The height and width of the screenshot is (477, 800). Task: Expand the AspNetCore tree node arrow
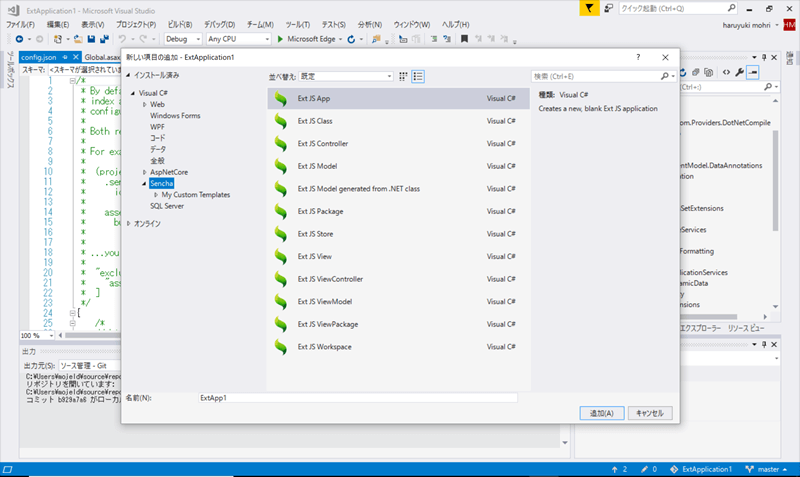pos(144,172)
